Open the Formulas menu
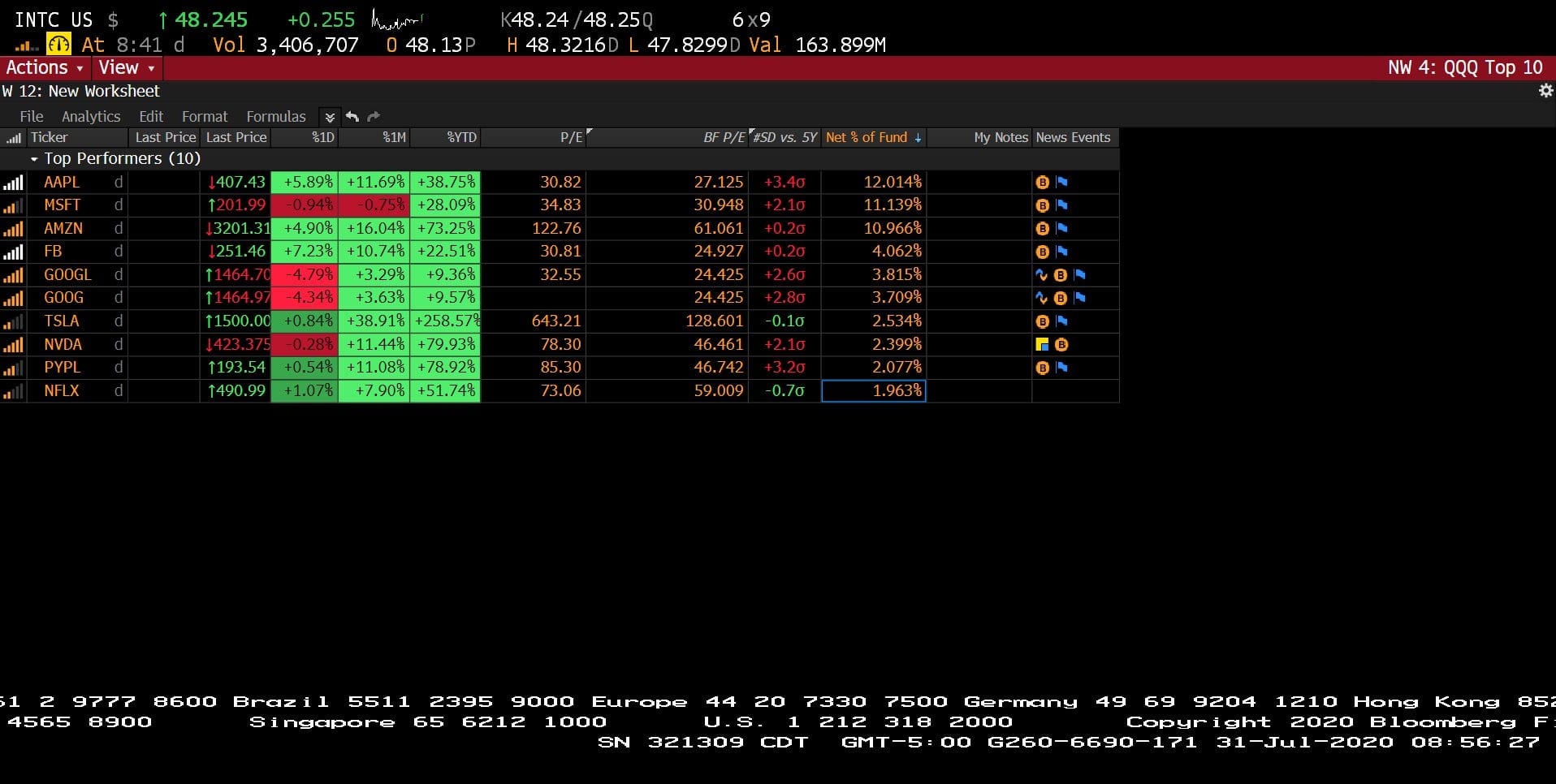The width and height of the screenshot is (1556, 784). click(276, 117)
